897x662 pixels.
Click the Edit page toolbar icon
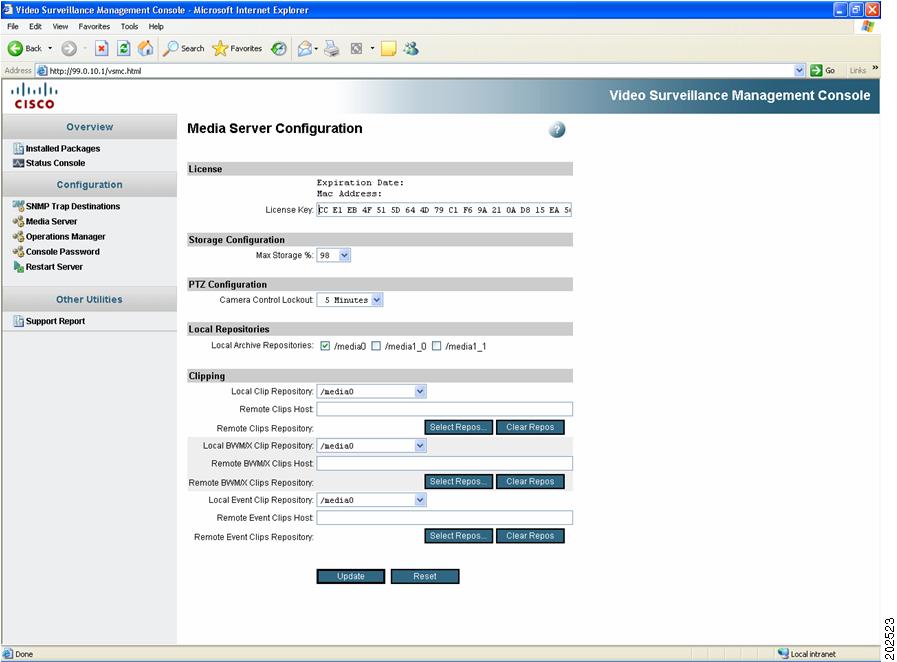356,49
